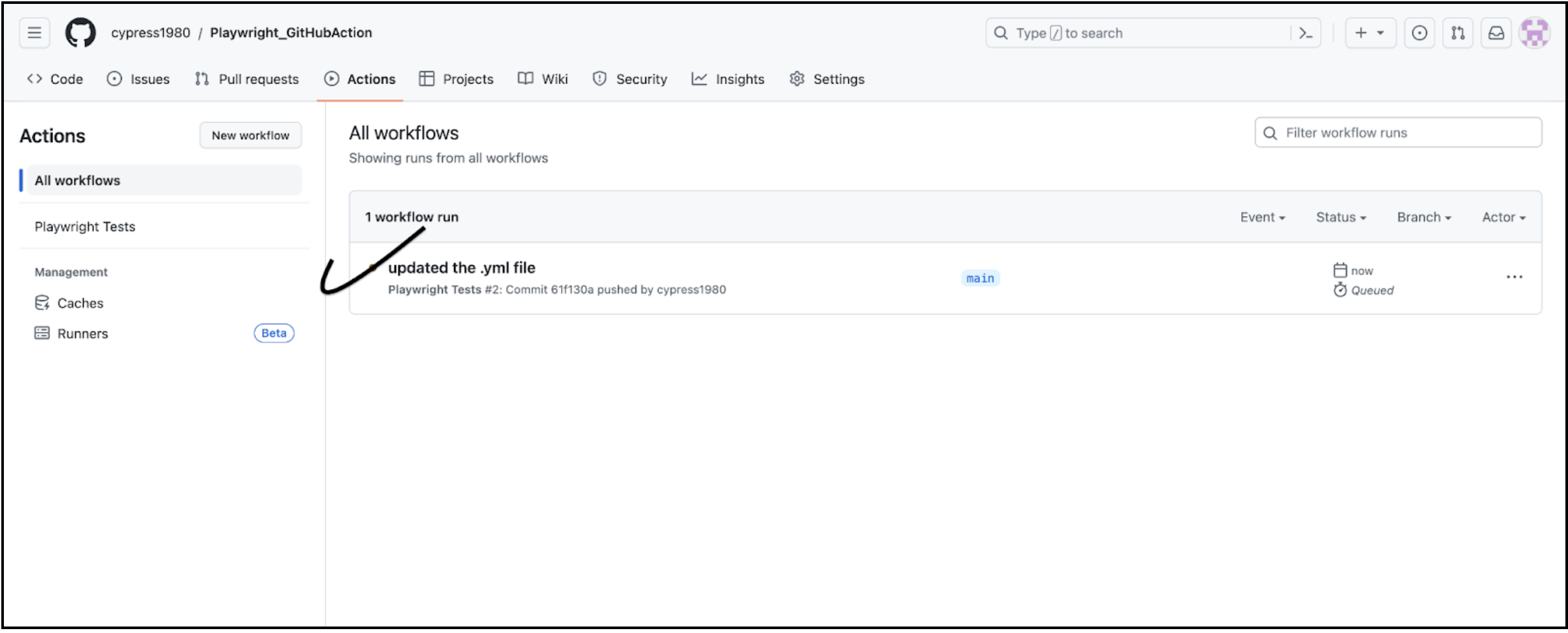Screen dimensions: 1568x633
Task: Expand the Status filter dropdown
Action: pos(1340,217)
